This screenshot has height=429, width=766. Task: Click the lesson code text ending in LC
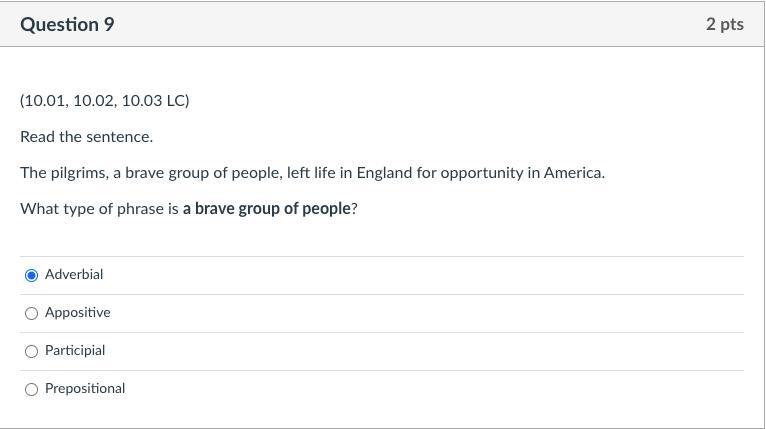(x=104, y=100)
